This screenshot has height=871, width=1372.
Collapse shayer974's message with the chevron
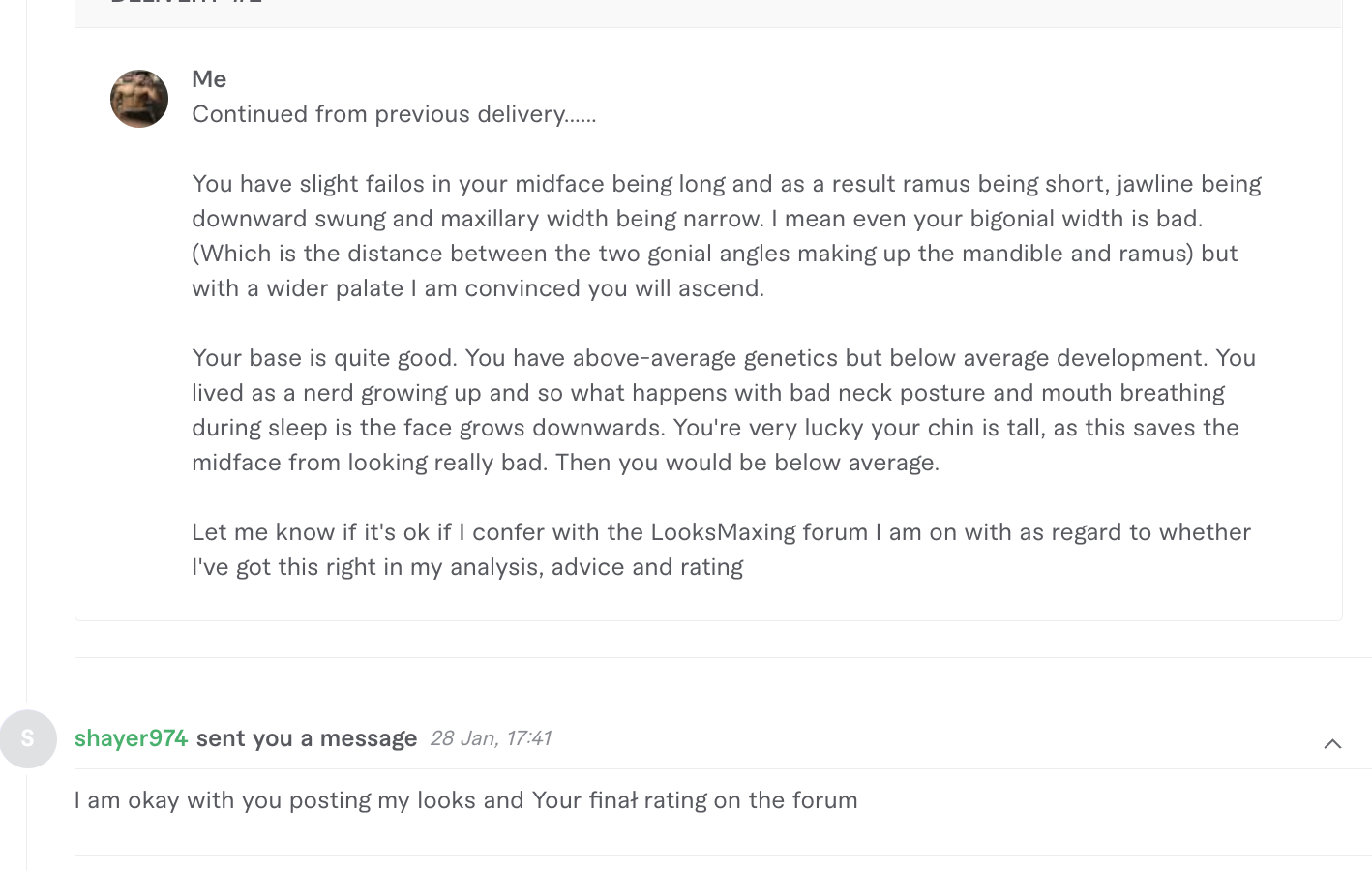pos(1332,743)
